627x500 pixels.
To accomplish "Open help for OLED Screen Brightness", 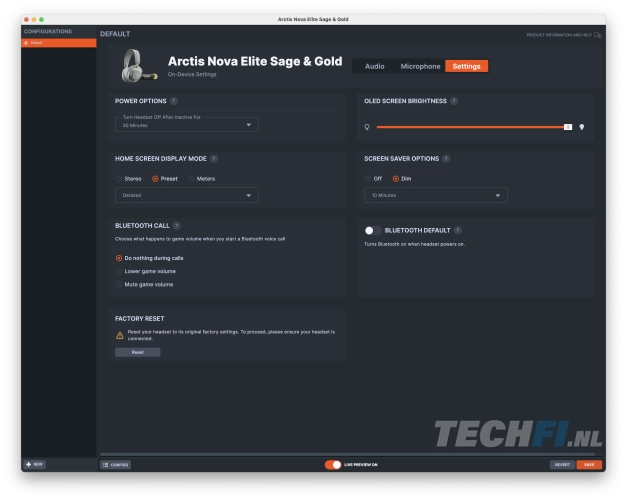I will (454, 101).
